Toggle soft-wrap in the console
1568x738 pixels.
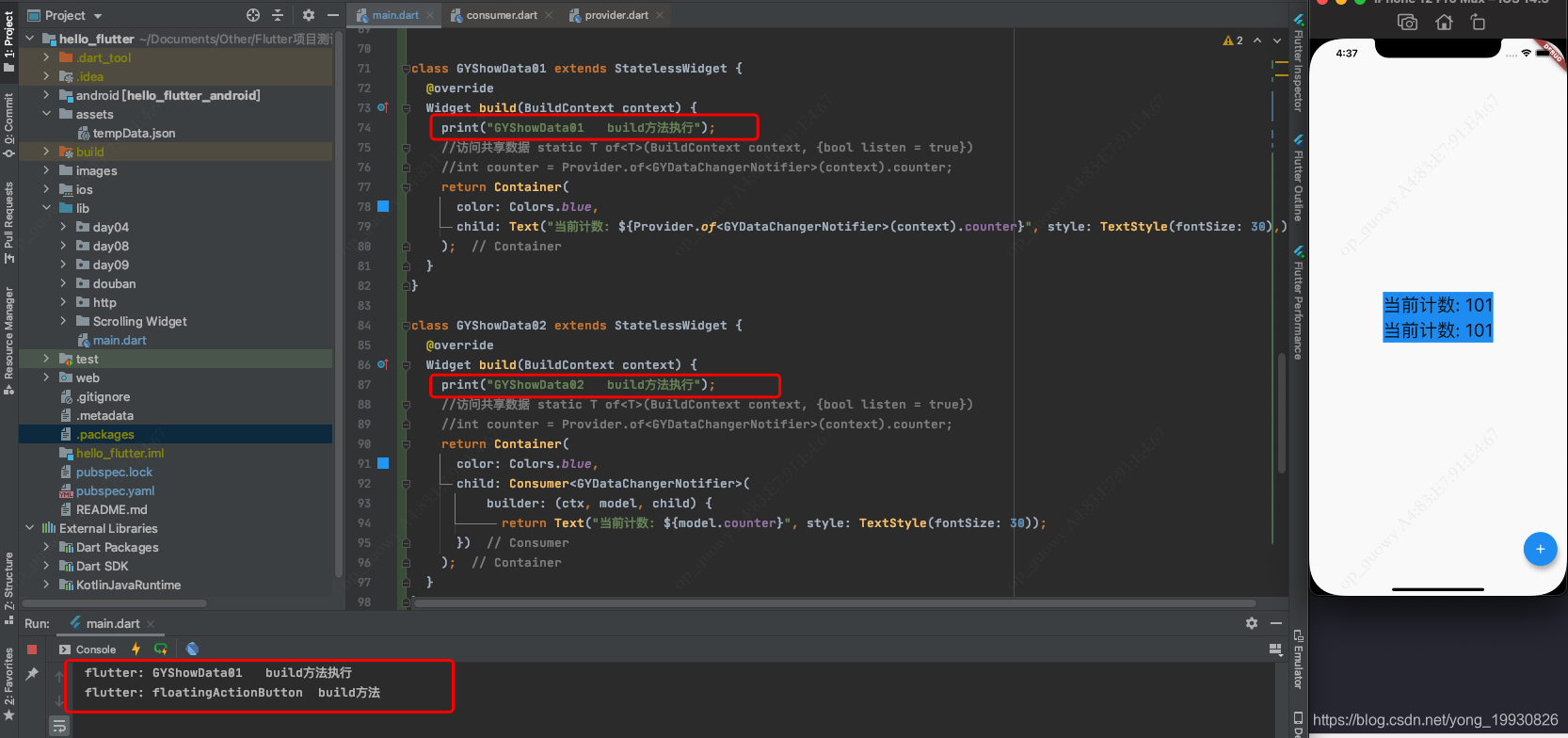59,726
